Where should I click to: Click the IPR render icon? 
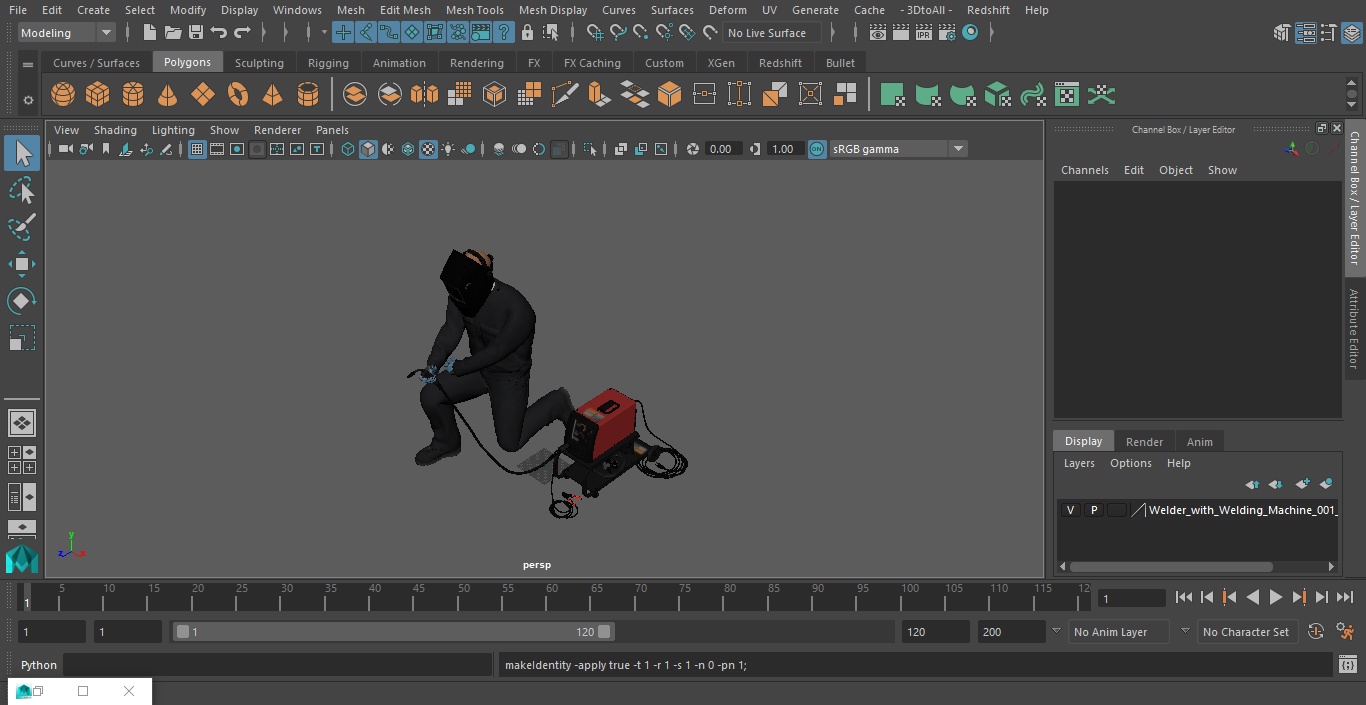pos(923,33)
